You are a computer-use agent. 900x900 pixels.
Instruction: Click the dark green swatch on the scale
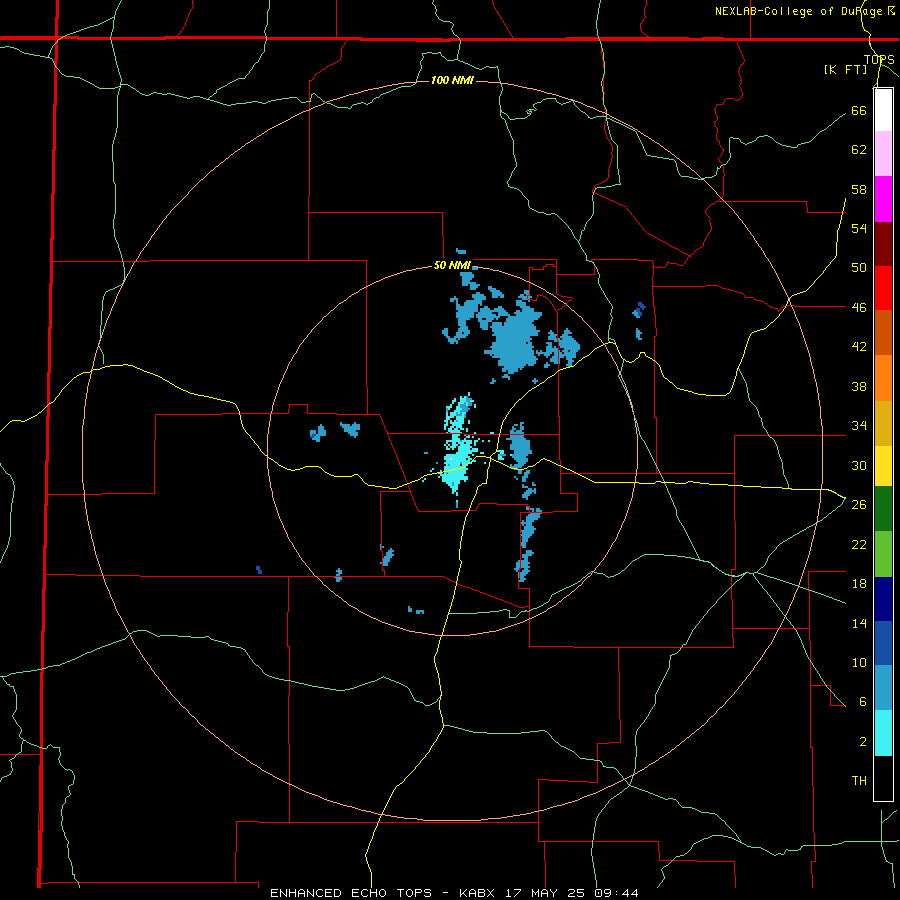pyautogui.click(x=883, y=508)
